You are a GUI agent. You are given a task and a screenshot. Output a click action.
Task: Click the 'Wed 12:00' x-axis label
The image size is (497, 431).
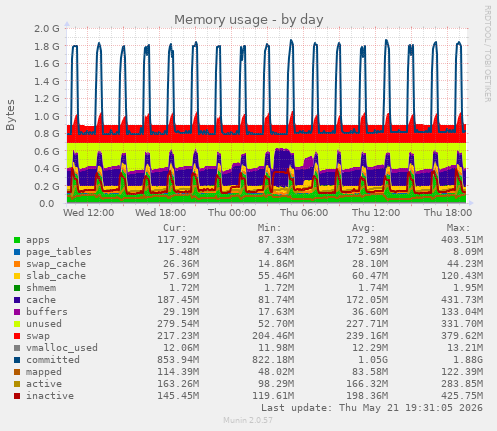click(89, 213)
